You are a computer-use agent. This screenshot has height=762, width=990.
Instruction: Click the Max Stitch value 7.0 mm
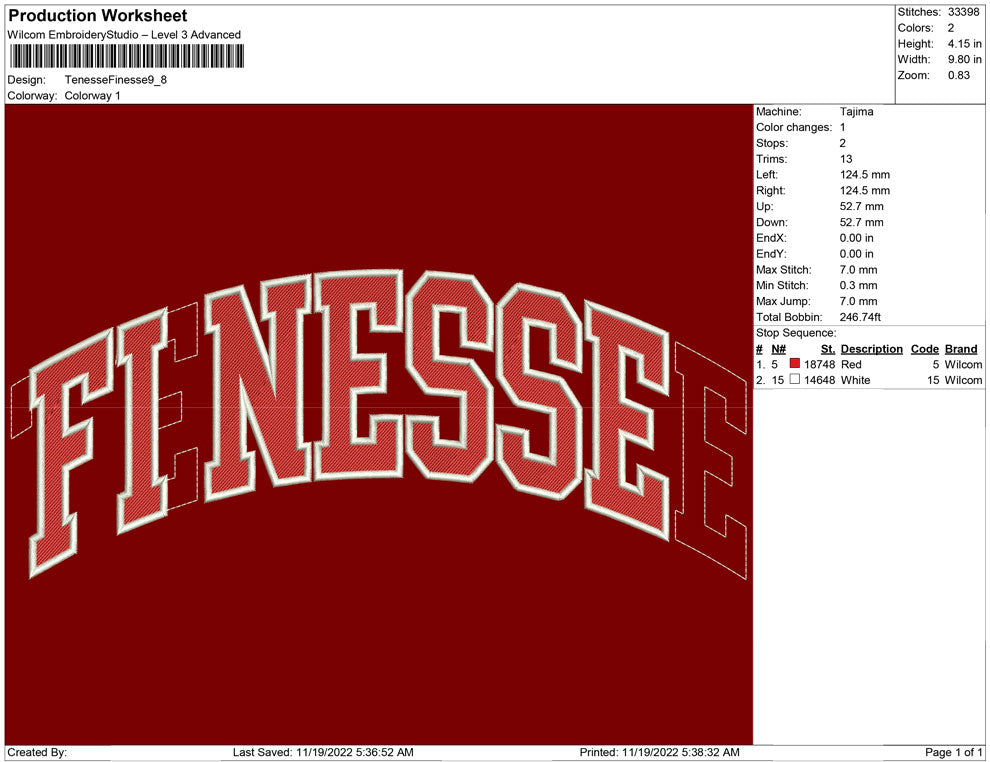[858, 270]
